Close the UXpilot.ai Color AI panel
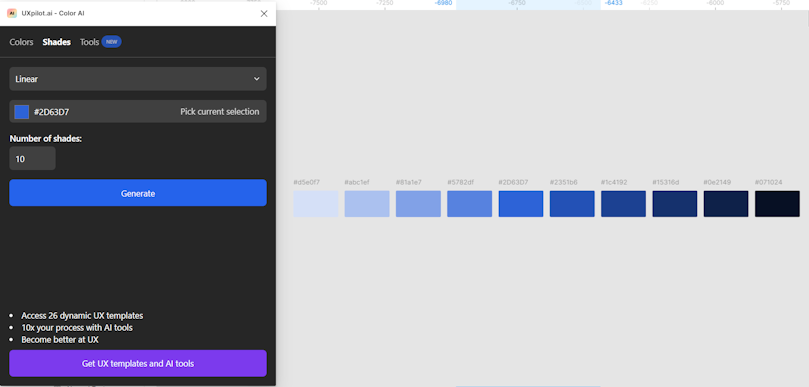 pos(264,14)
